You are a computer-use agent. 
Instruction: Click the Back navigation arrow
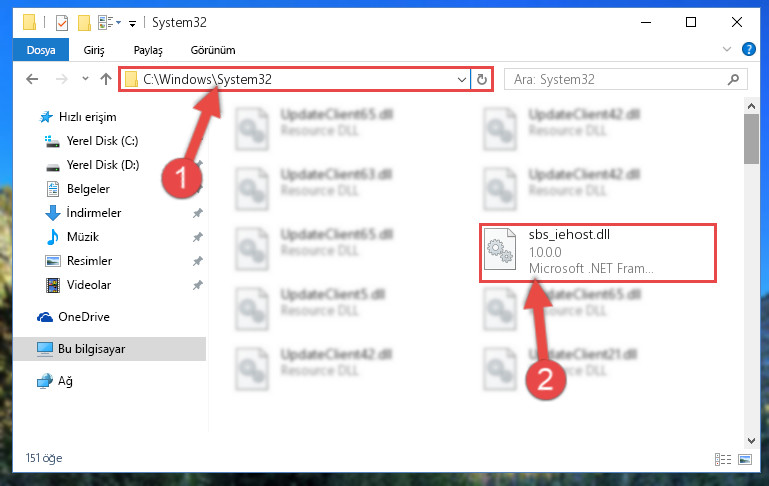tap(32, 79)
